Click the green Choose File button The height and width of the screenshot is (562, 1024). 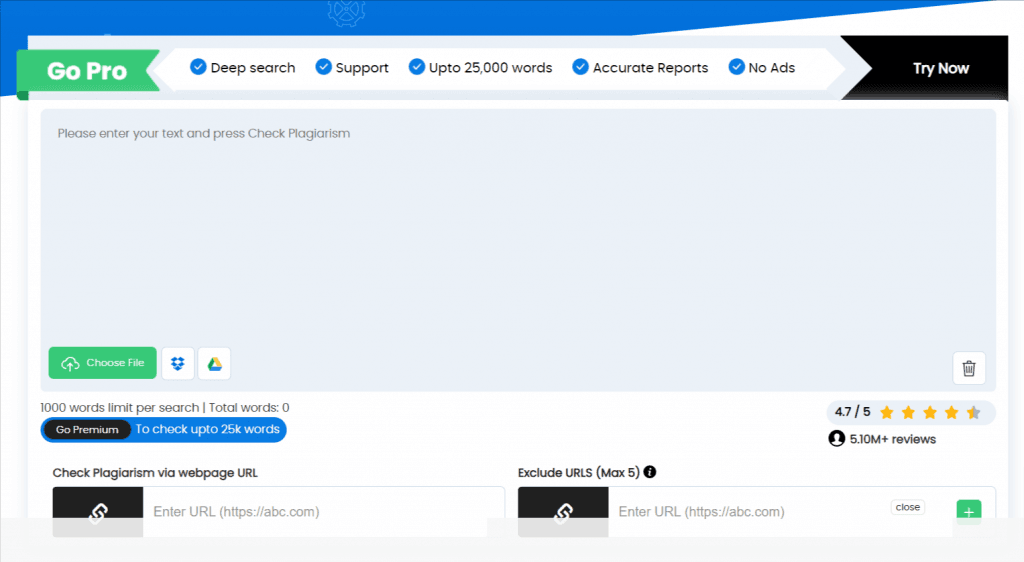pos(102,363)
